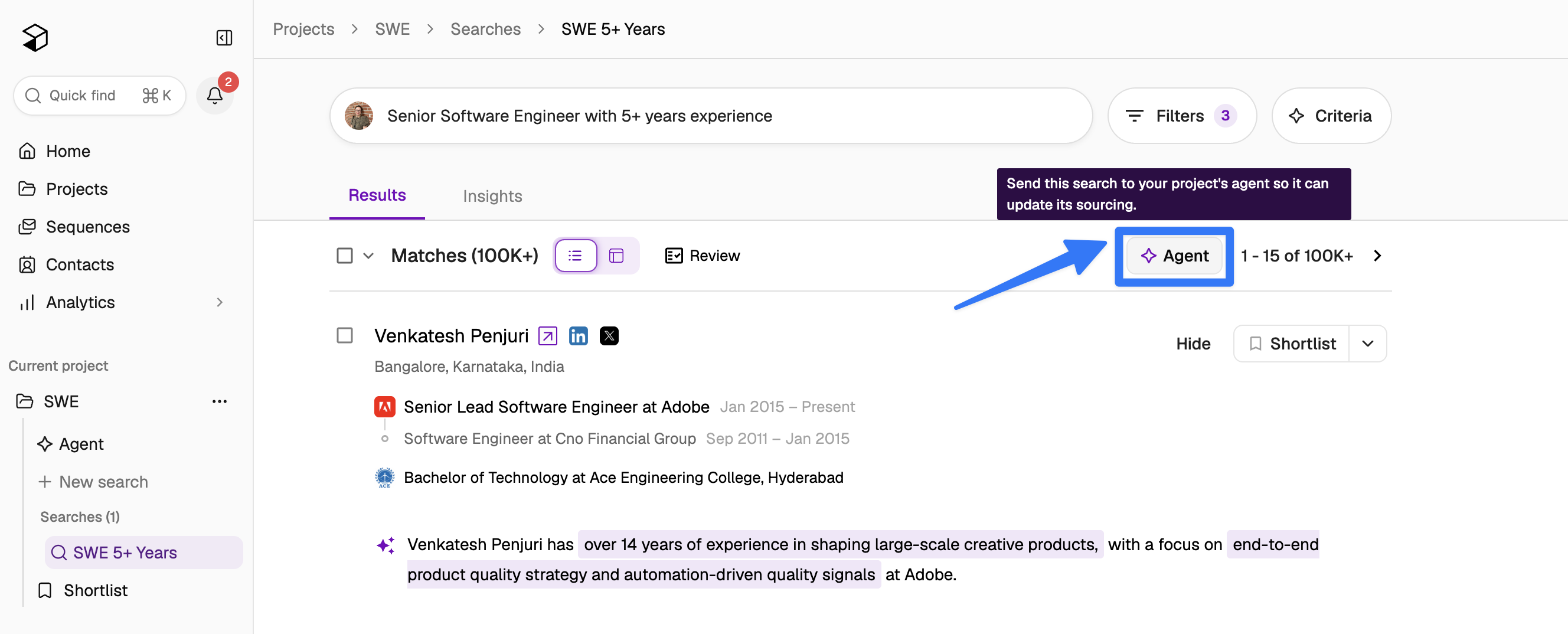This screenshot has width=1568, height=634.
Task: Click Projects breadcrumb
Action: click(303, 28)
